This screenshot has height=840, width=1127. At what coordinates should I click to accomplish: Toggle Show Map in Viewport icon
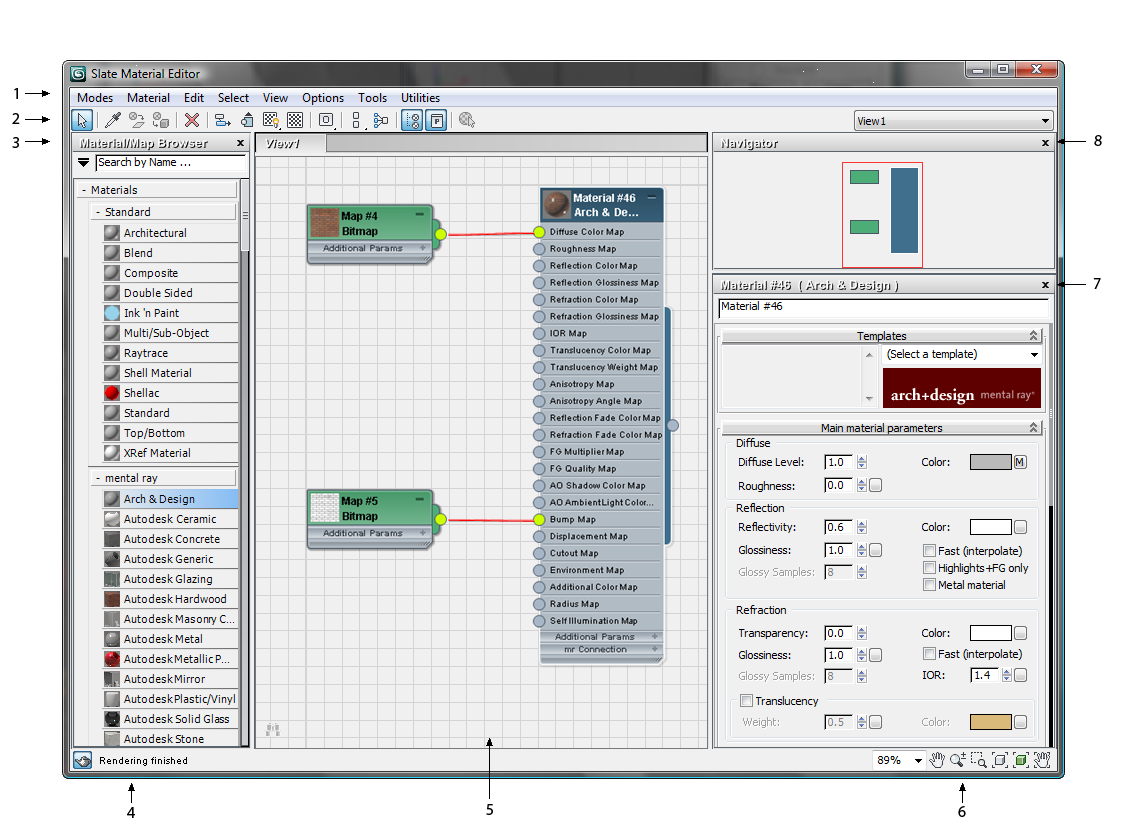271,120
